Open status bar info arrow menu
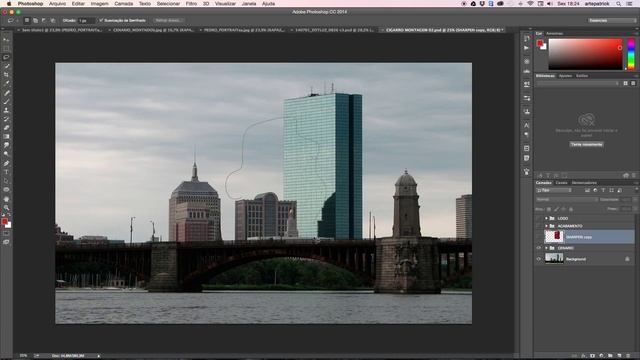Screen dimensions: 640x360 [98, 356]
